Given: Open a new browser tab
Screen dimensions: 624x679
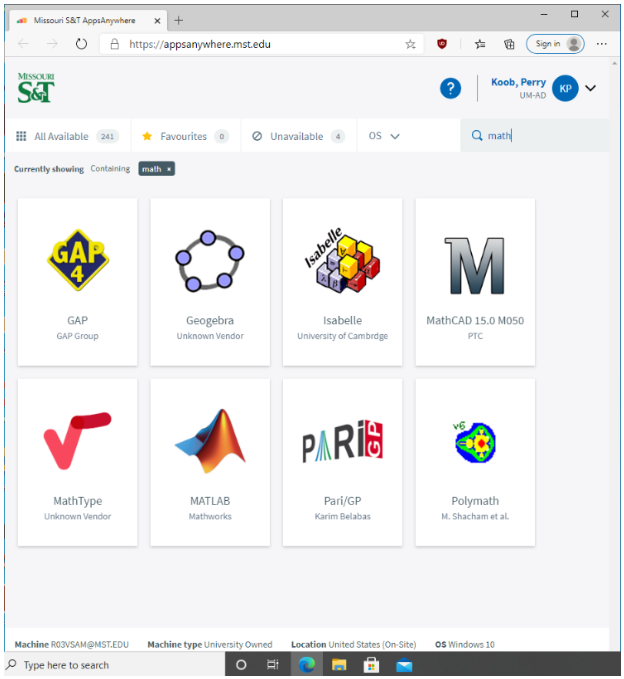Looking at the screenshot, I should coord(178,20).
